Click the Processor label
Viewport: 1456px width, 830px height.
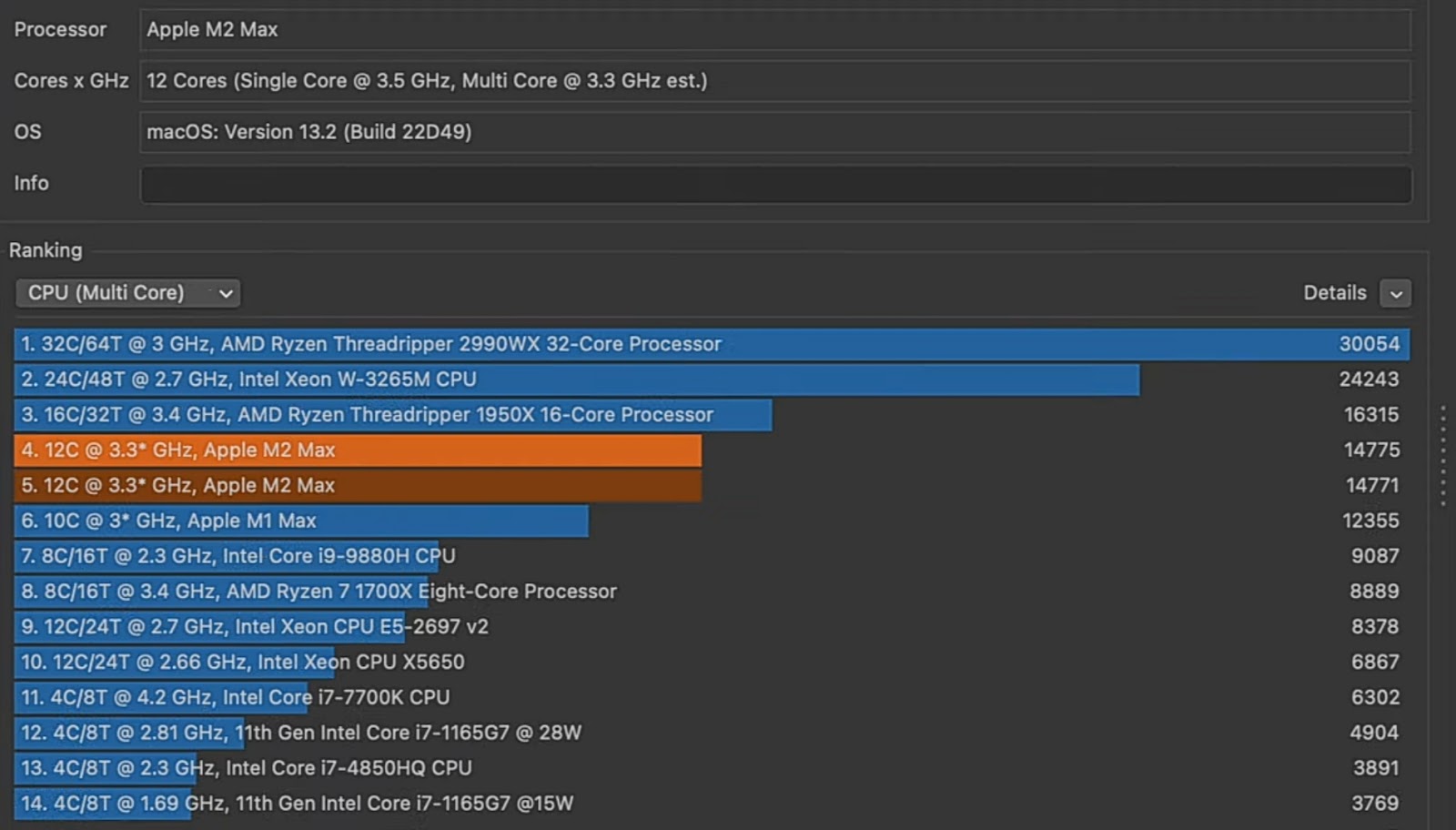point(60,30)
